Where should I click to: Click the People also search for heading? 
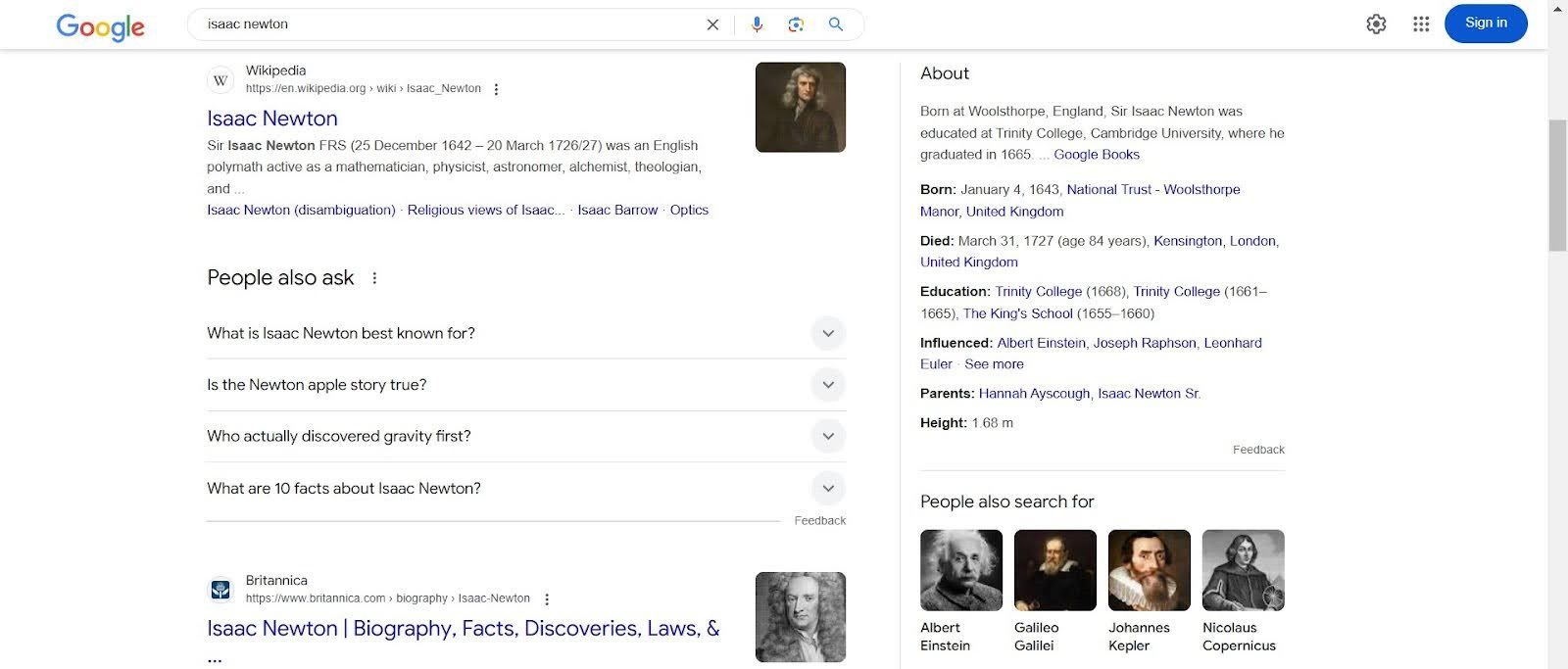[x=1006, y=502]
